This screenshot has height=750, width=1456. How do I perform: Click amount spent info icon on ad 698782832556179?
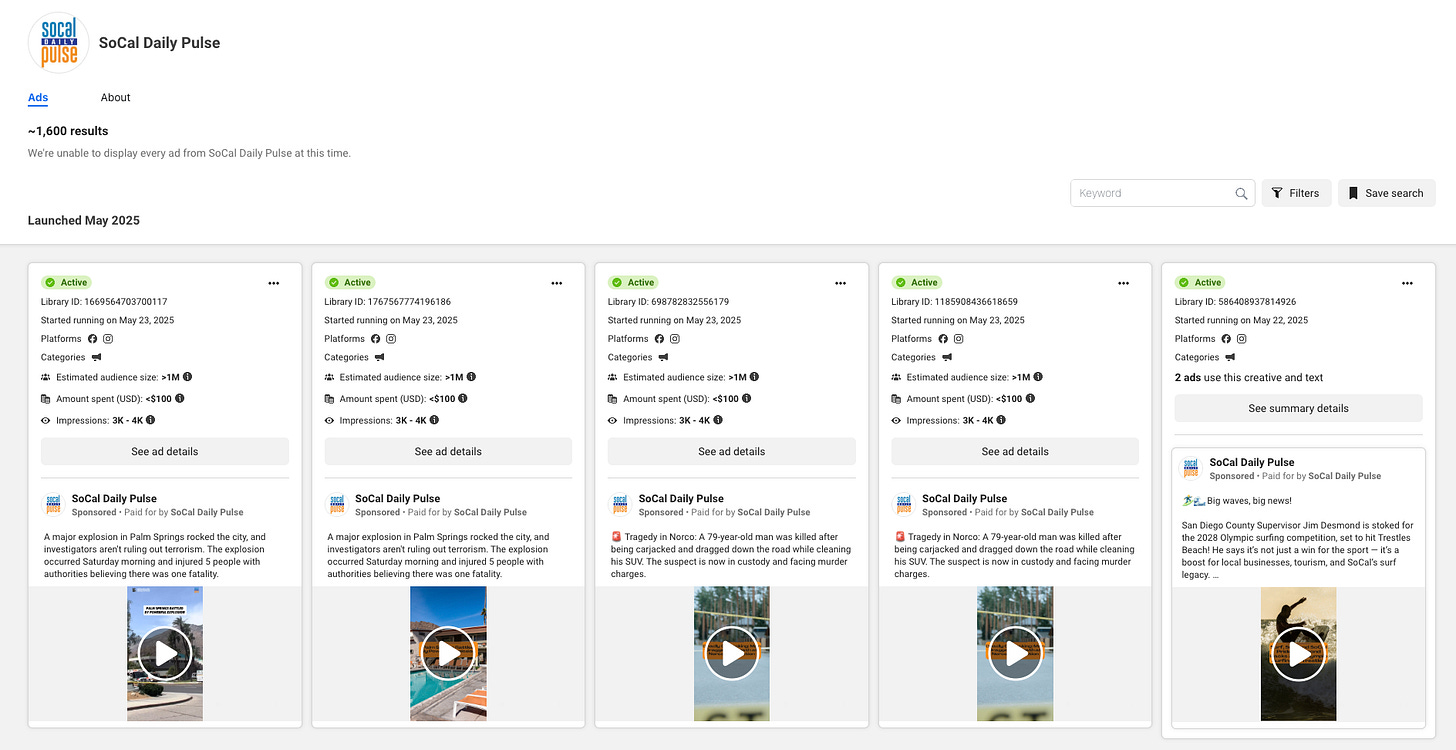[x=747, y=399]
